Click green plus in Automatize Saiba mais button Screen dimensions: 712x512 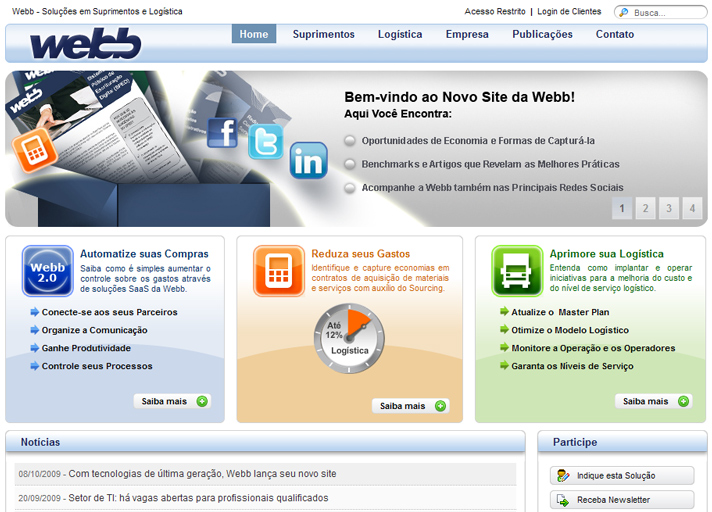pos(202,401)
